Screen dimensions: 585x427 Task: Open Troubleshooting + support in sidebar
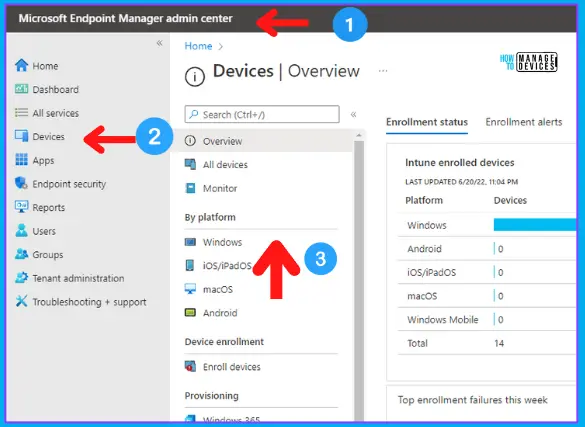(89, 302)
